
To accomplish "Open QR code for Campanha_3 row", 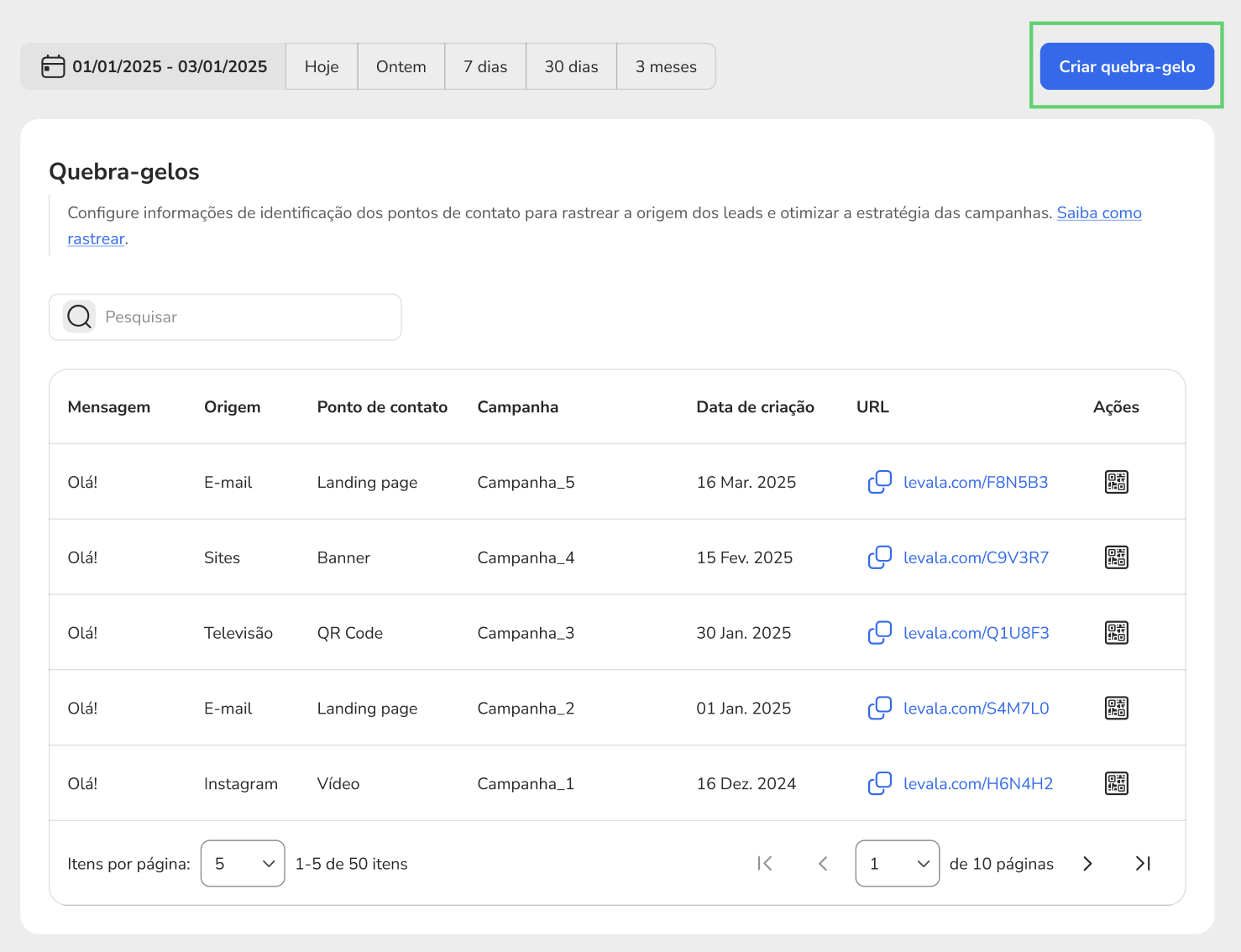I will tap(1116, 633).
